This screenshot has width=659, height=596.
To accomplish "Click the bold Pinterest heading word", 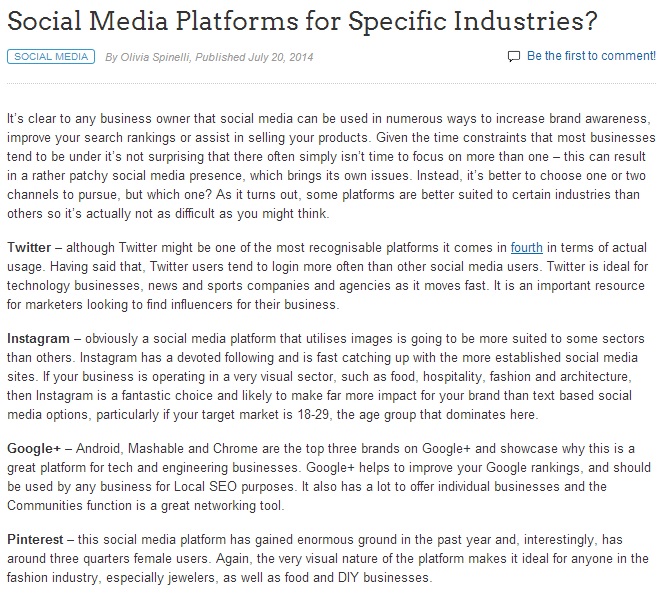I will (35, 540).
